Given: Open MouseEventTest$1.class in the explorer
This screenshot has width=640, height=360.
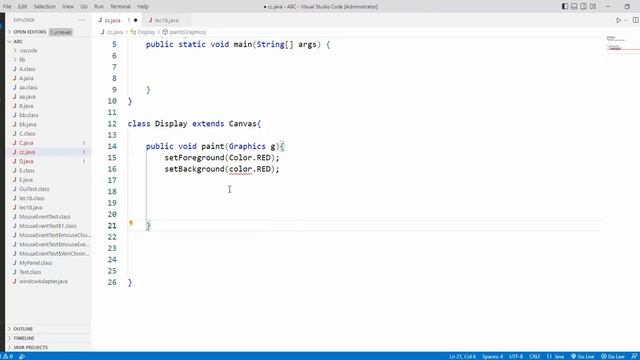Looking at the screenshot, I should coord(48,226).
